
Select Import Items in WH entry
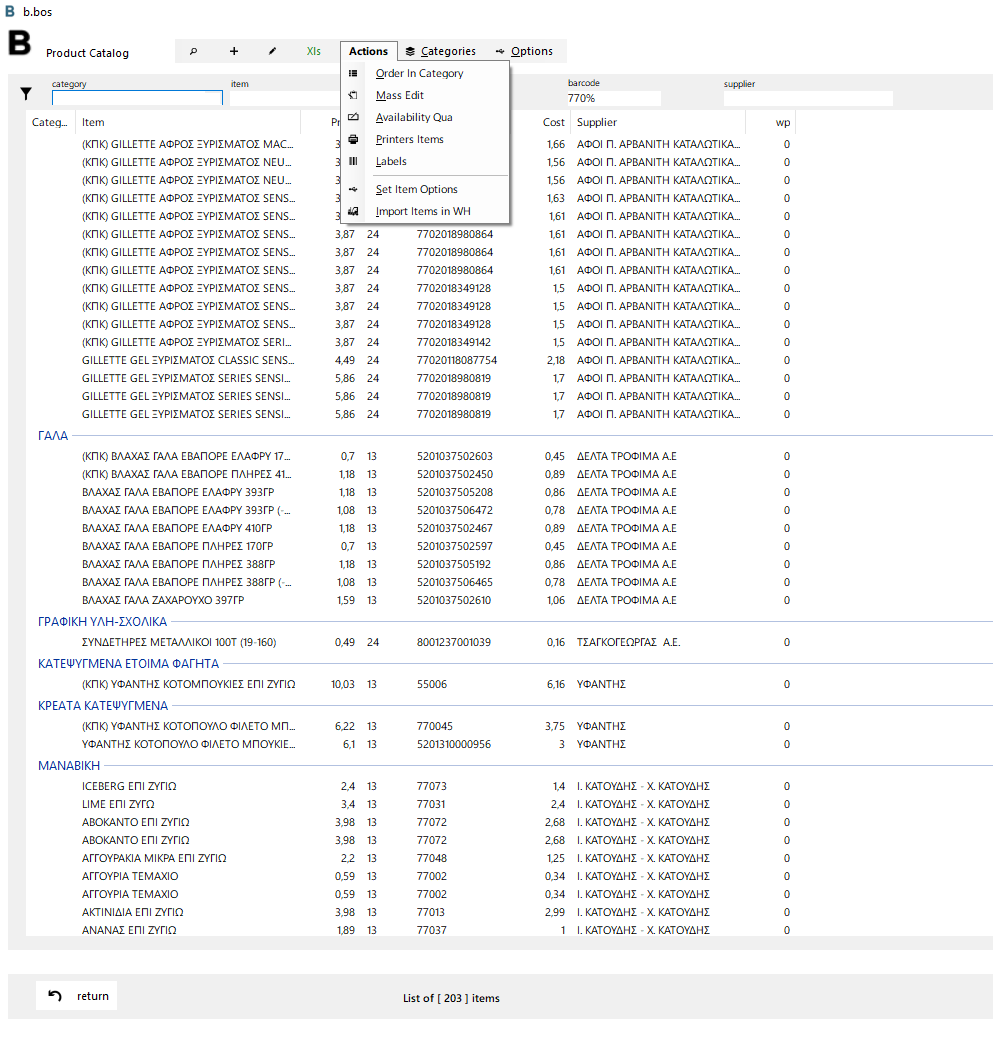point(423,211)
